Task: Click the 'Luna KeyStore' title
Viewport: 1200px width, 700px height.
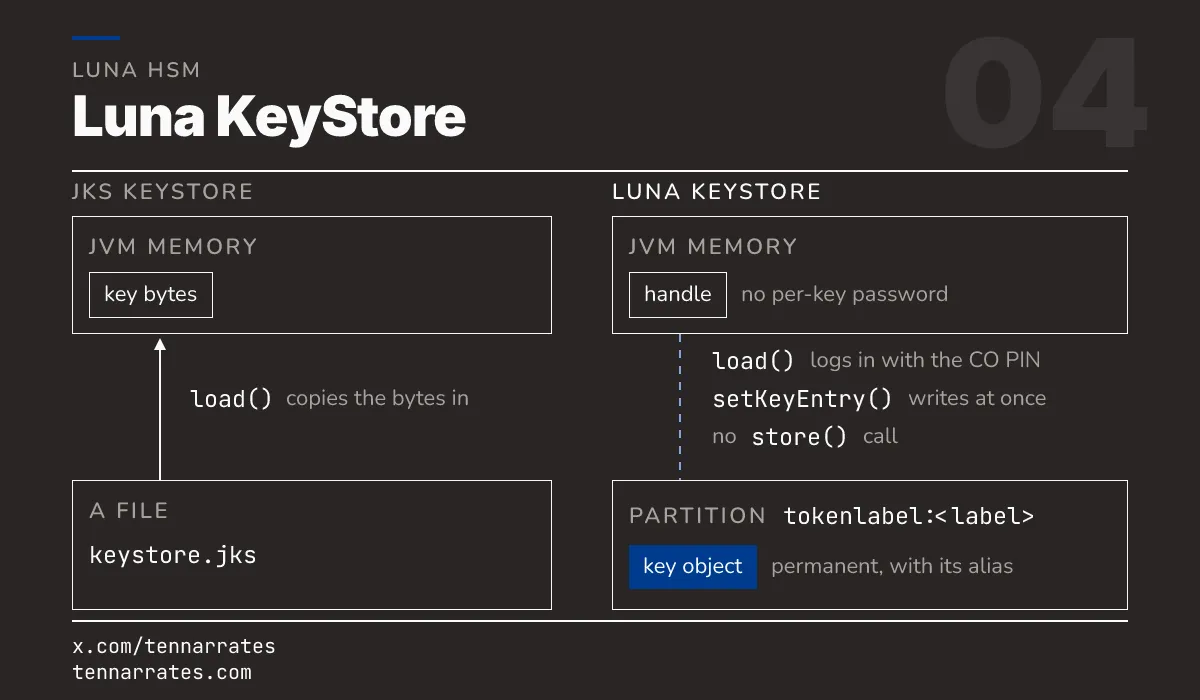Action: pyautogui.click(x=269, y=118)
